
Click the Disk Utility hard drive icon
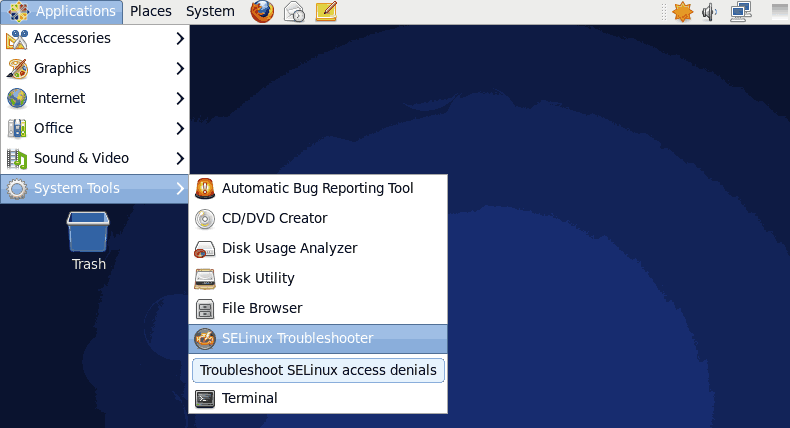(205, 279)
